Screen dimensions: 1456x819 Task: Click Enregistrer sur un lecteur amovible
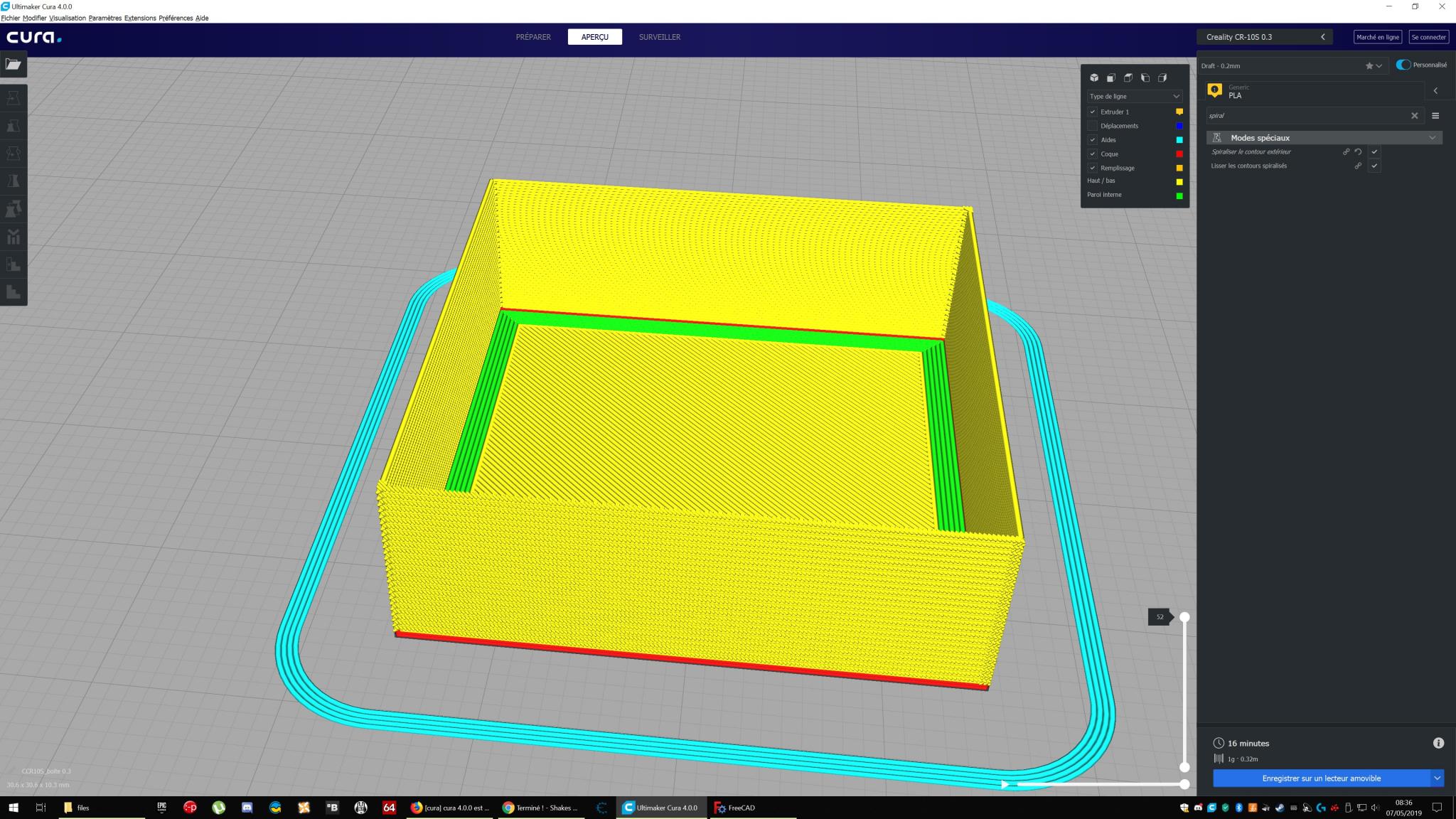[1321, 778]
